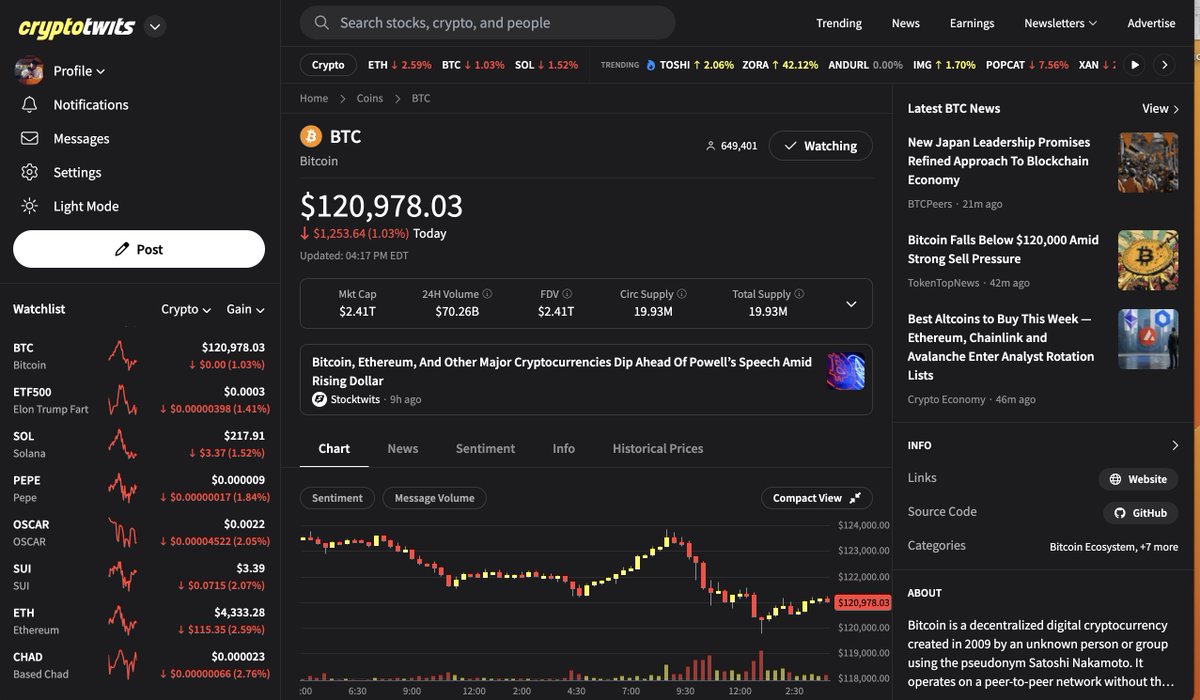1200x700 pixels.
Task: Select BTC Bitcoin in the watchlist
Action: tap(139, 356)
